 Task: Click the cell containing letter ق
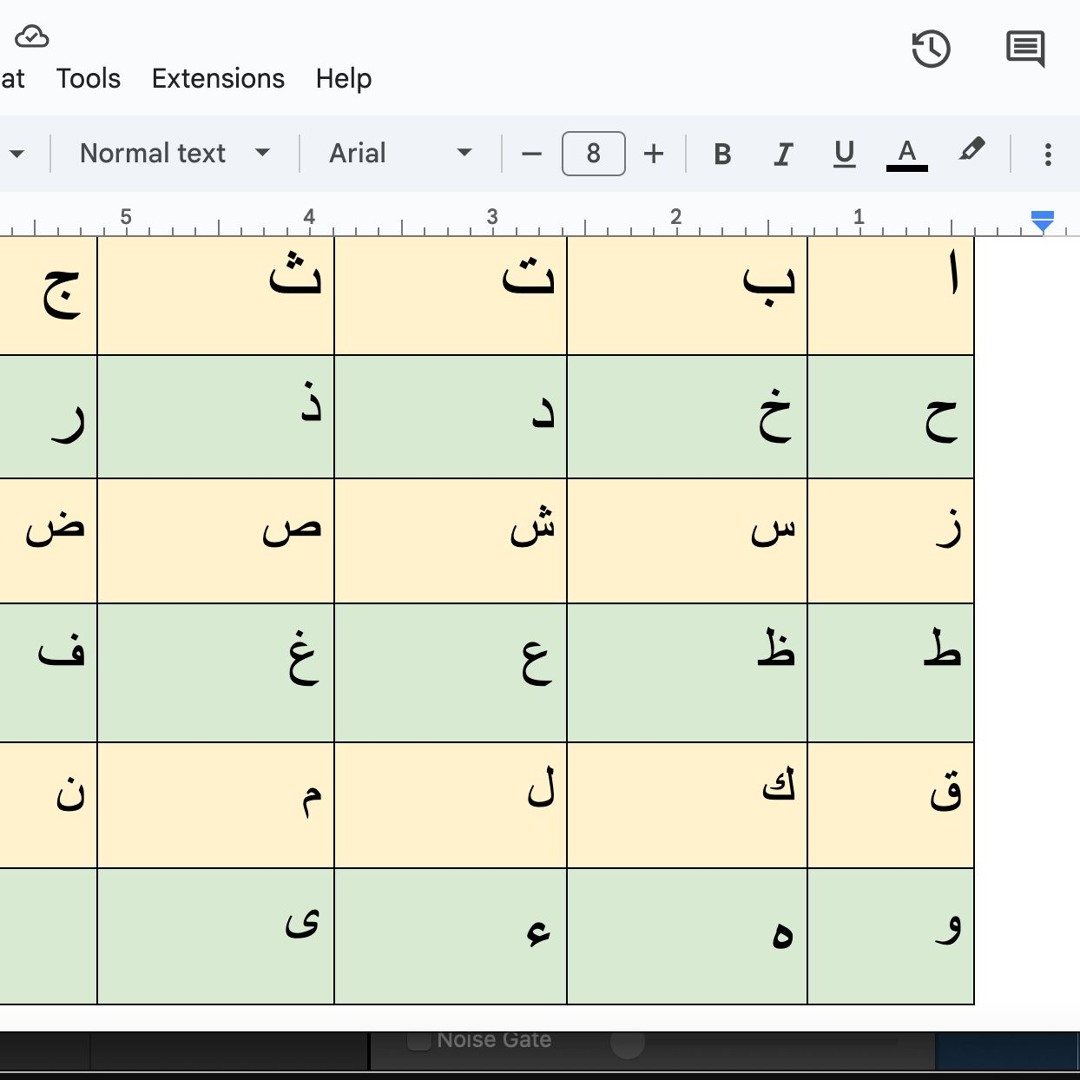pyautogui.click(x=891, y=805)
